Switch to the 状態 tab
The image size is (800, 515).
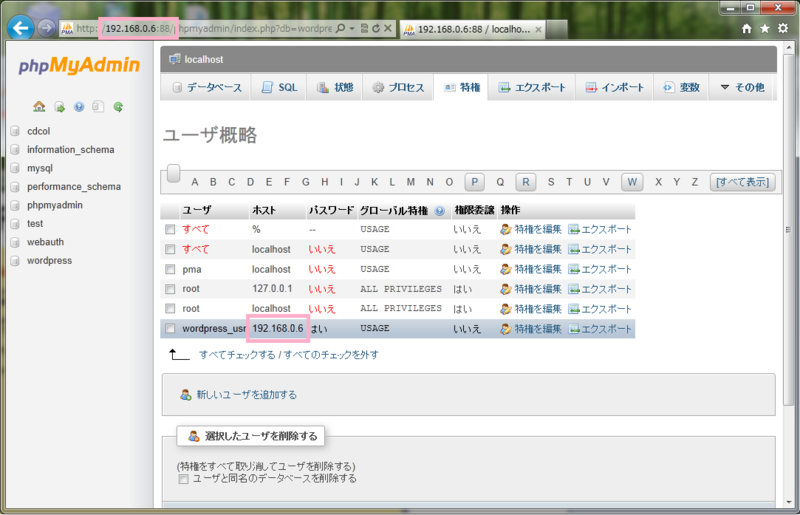point(334,87)
